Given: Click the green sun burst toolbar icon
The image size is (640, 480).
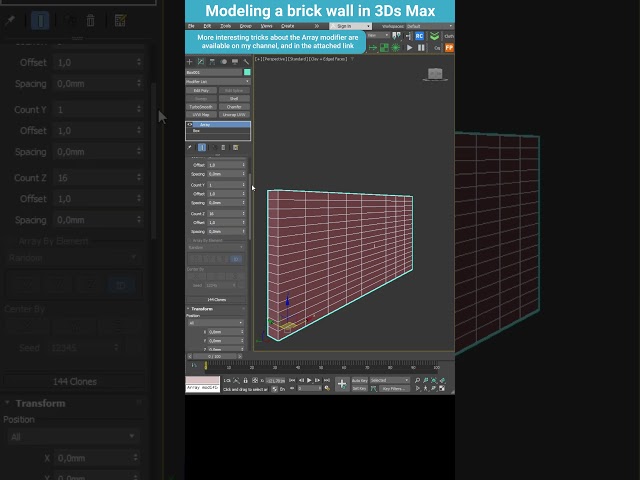Looking at the screenshot, I should pos(396,48).
